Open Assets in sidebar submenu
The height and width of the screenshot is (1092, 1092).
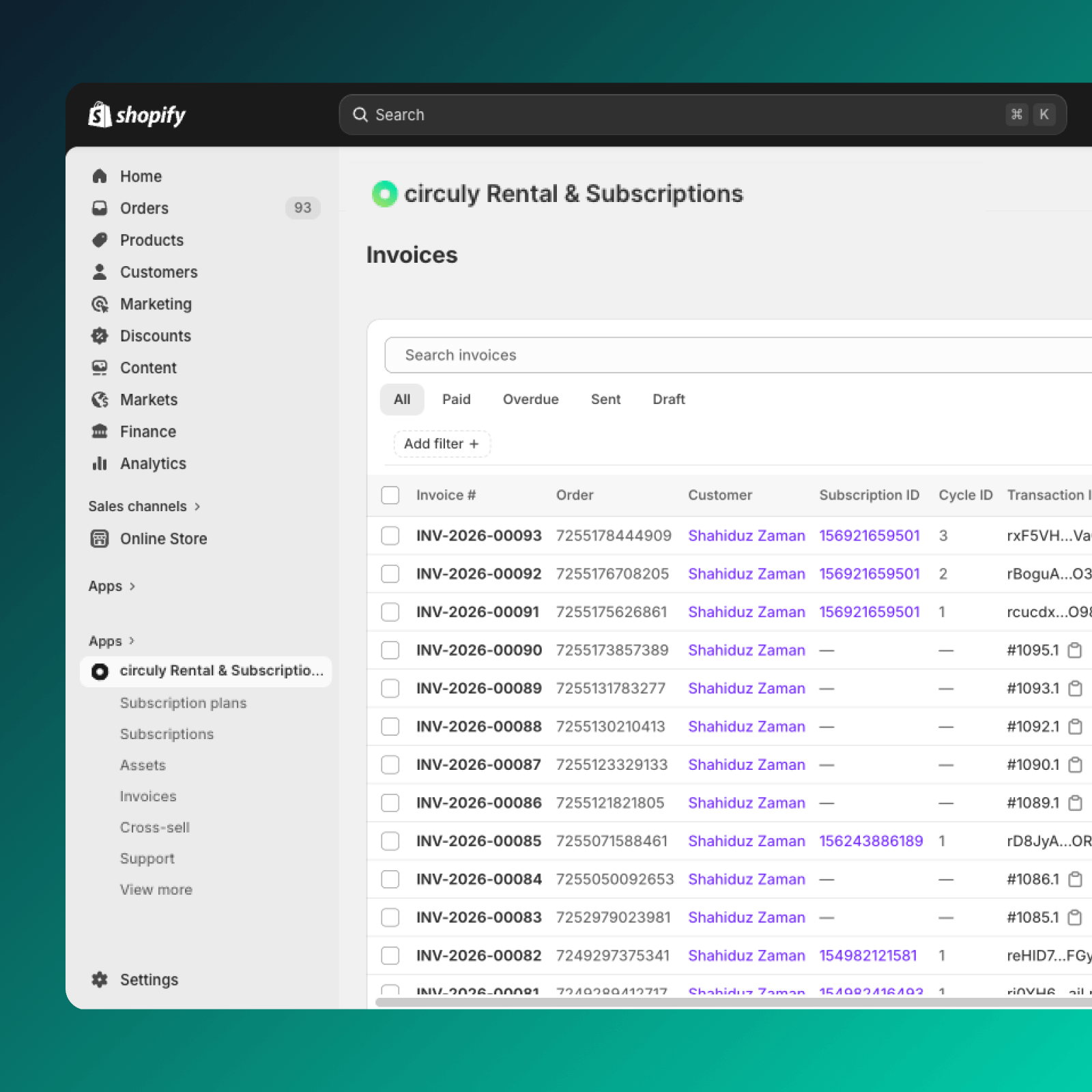pyautogui.click(x=143, y=766)
